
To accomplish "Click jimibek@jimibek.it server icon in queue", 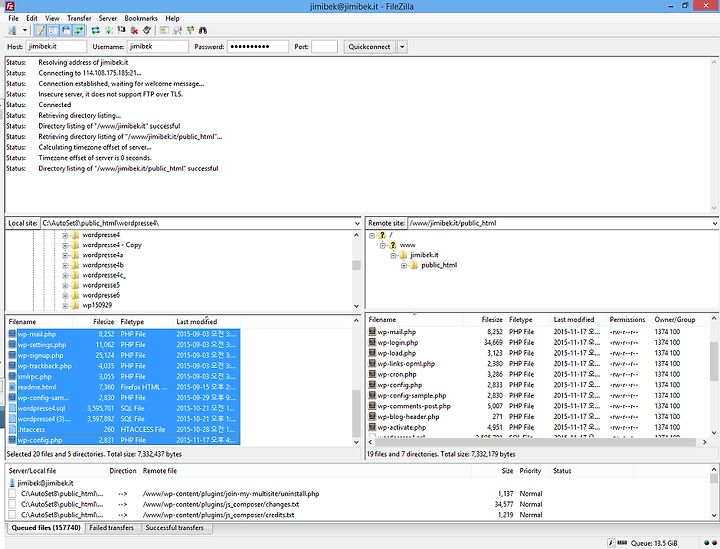I will [12, 483].
